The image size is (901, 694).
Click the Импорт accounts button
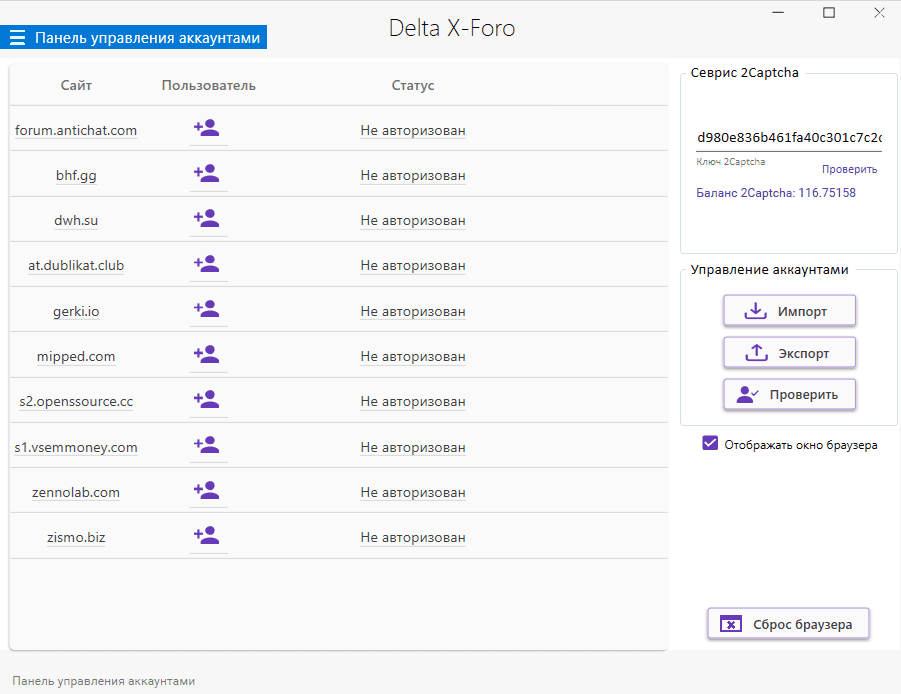tap(789, 311)
